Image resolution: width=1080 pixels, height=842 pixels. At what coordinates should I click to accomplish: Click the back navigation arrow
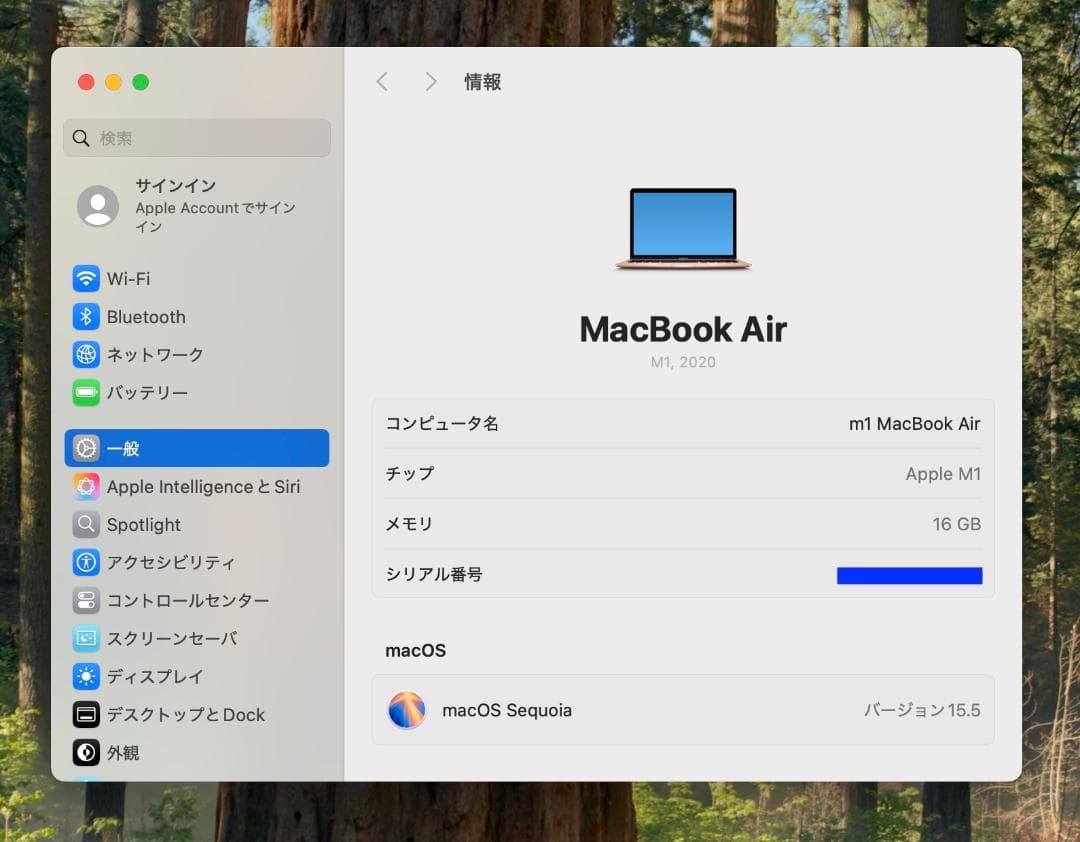382,81
